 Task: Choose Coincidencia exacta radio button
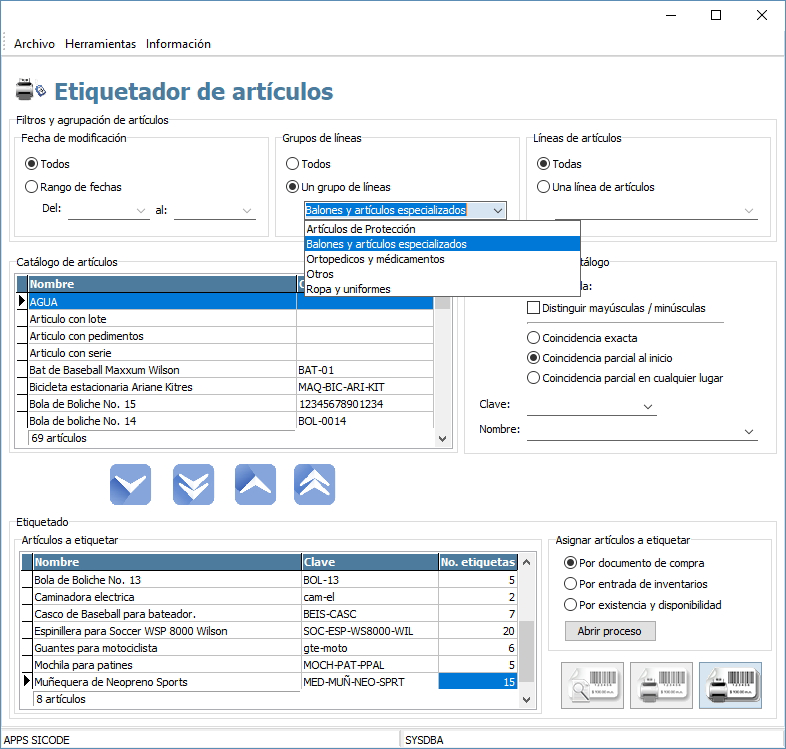coord(534,338)
